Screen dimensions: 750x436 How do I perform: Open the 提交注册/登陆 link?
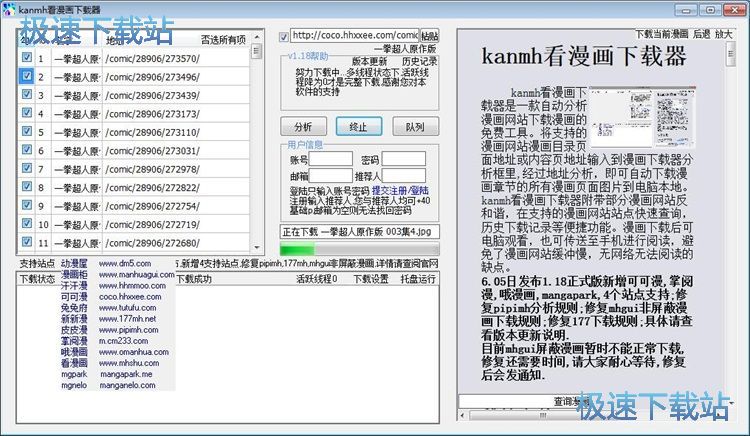(400, 190)
